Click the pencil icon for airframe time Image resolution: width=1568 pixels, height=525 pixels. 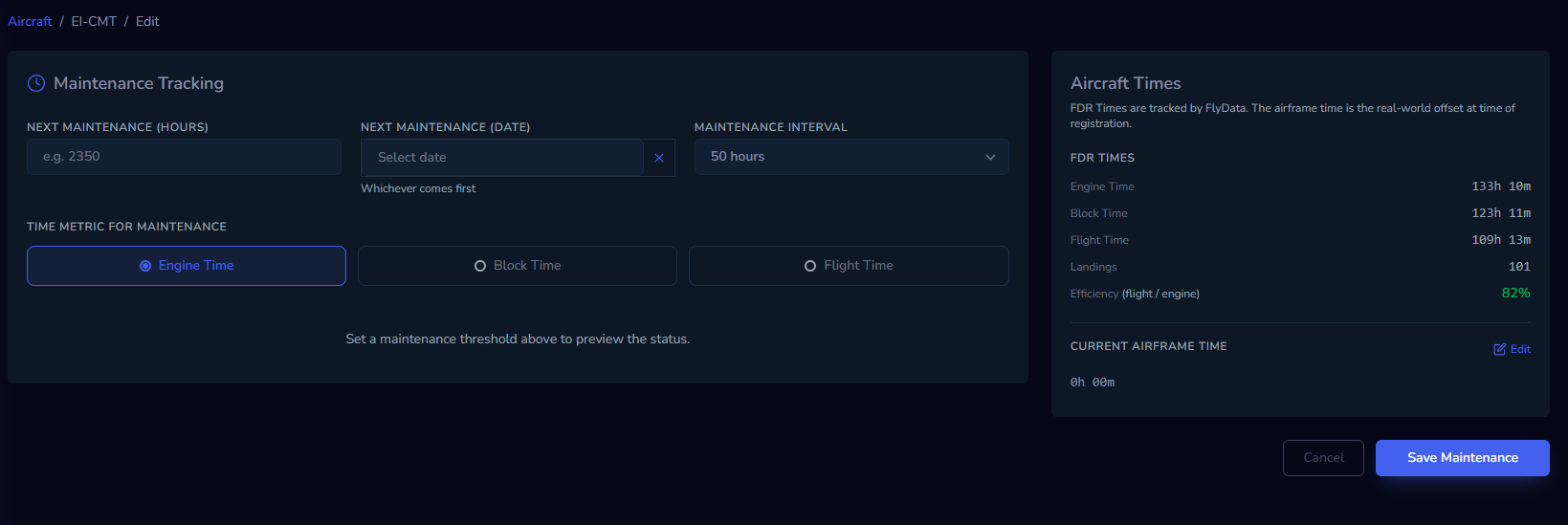(1499, 349)
